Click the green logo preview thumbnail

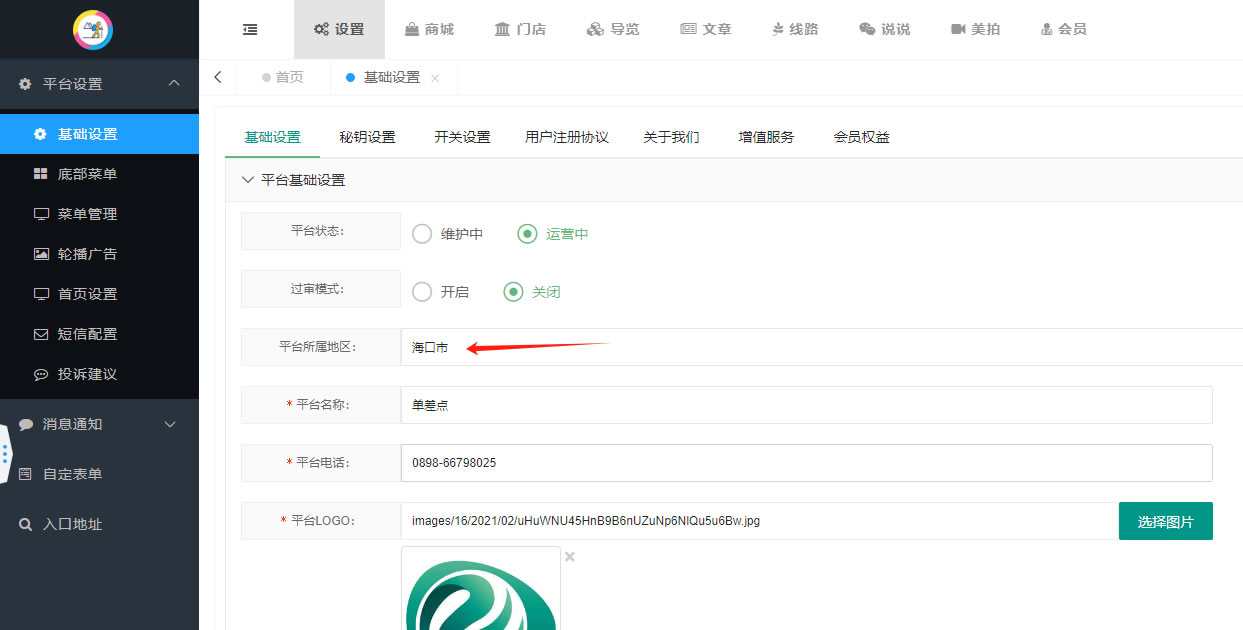[481, 589]
